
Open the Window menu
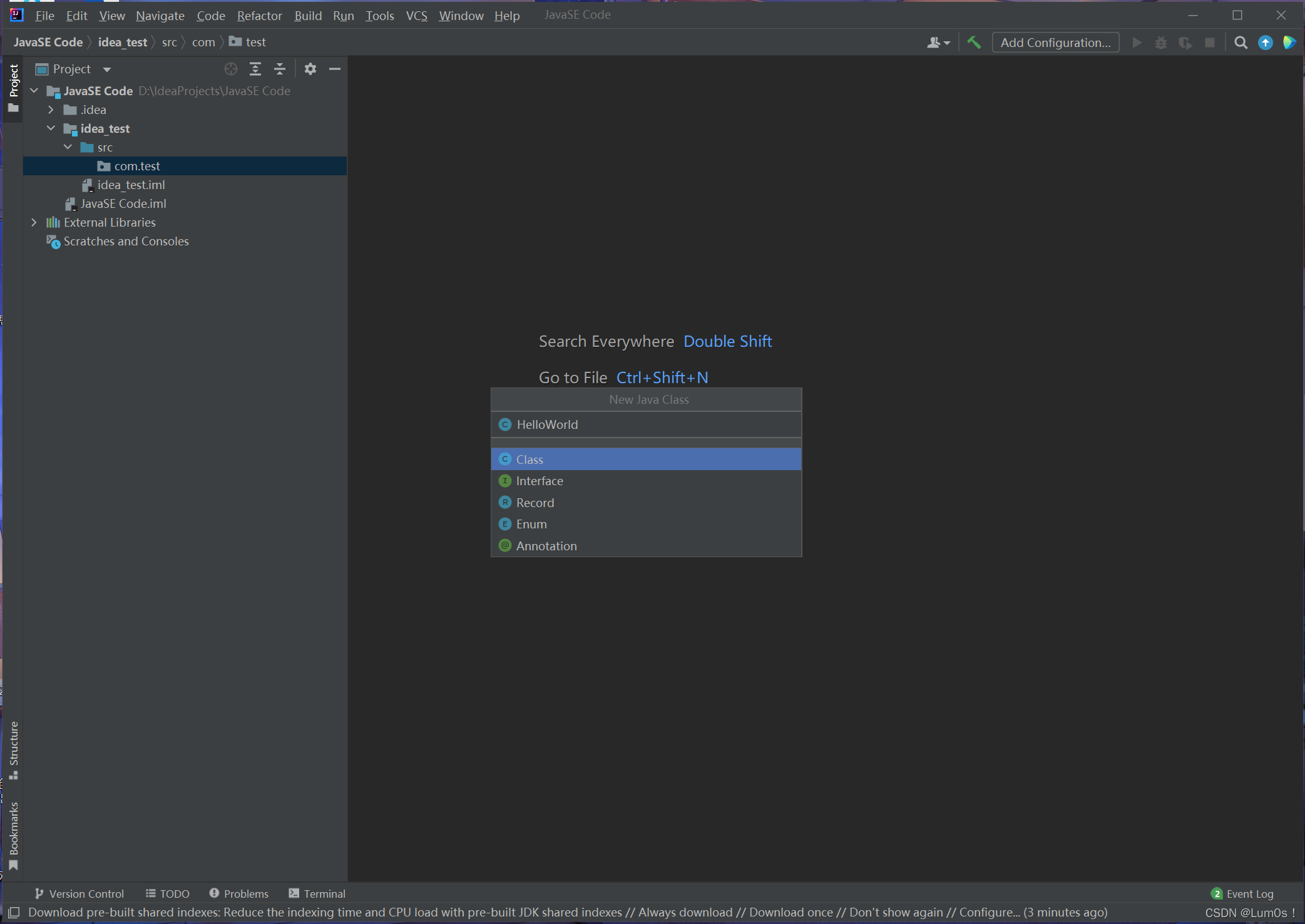(461, 15)
